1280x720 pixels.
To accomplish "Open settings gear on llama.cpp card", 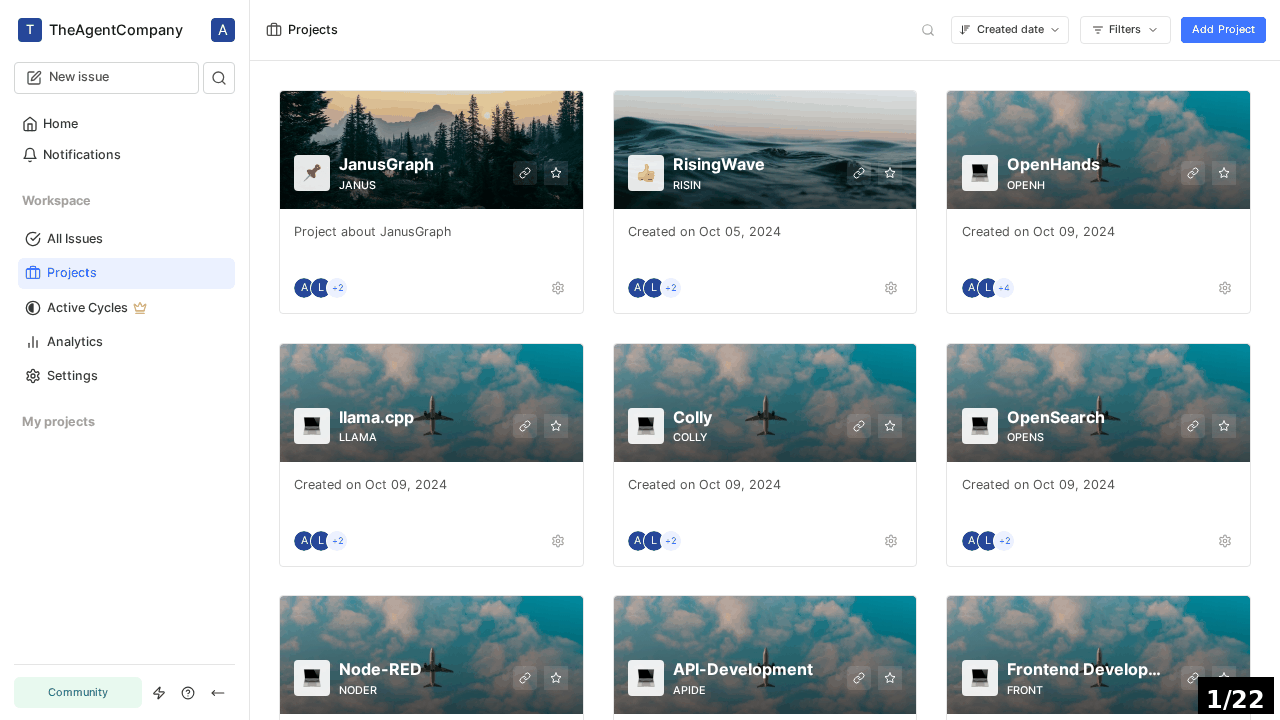I will 558,541.
